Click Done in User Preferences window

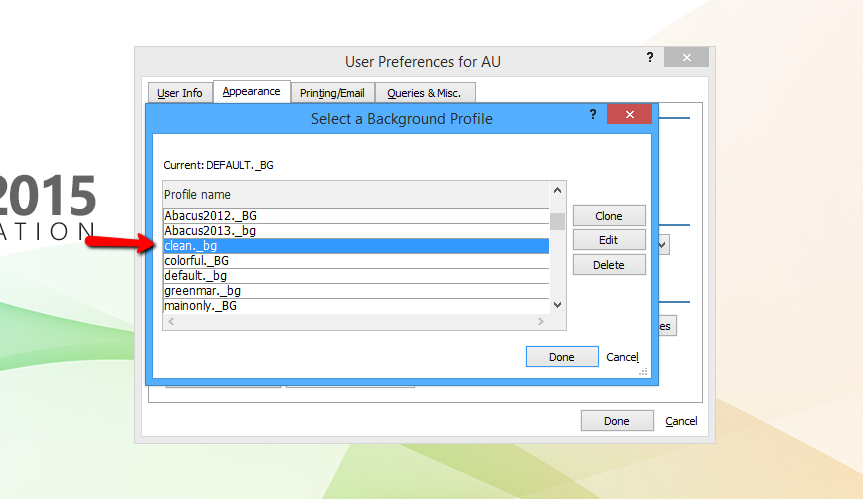(617, 420)
